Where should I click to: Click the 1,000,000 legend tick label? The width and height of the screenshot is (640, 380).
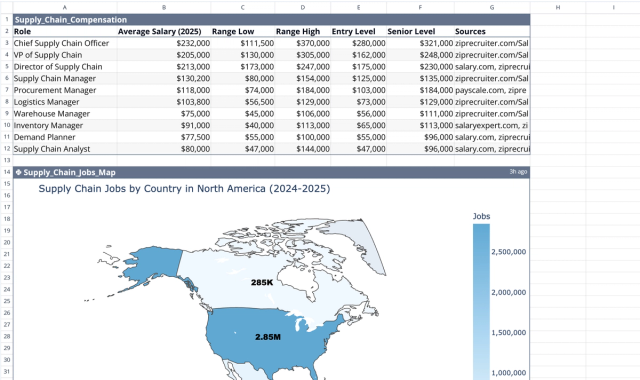[509, 373]
